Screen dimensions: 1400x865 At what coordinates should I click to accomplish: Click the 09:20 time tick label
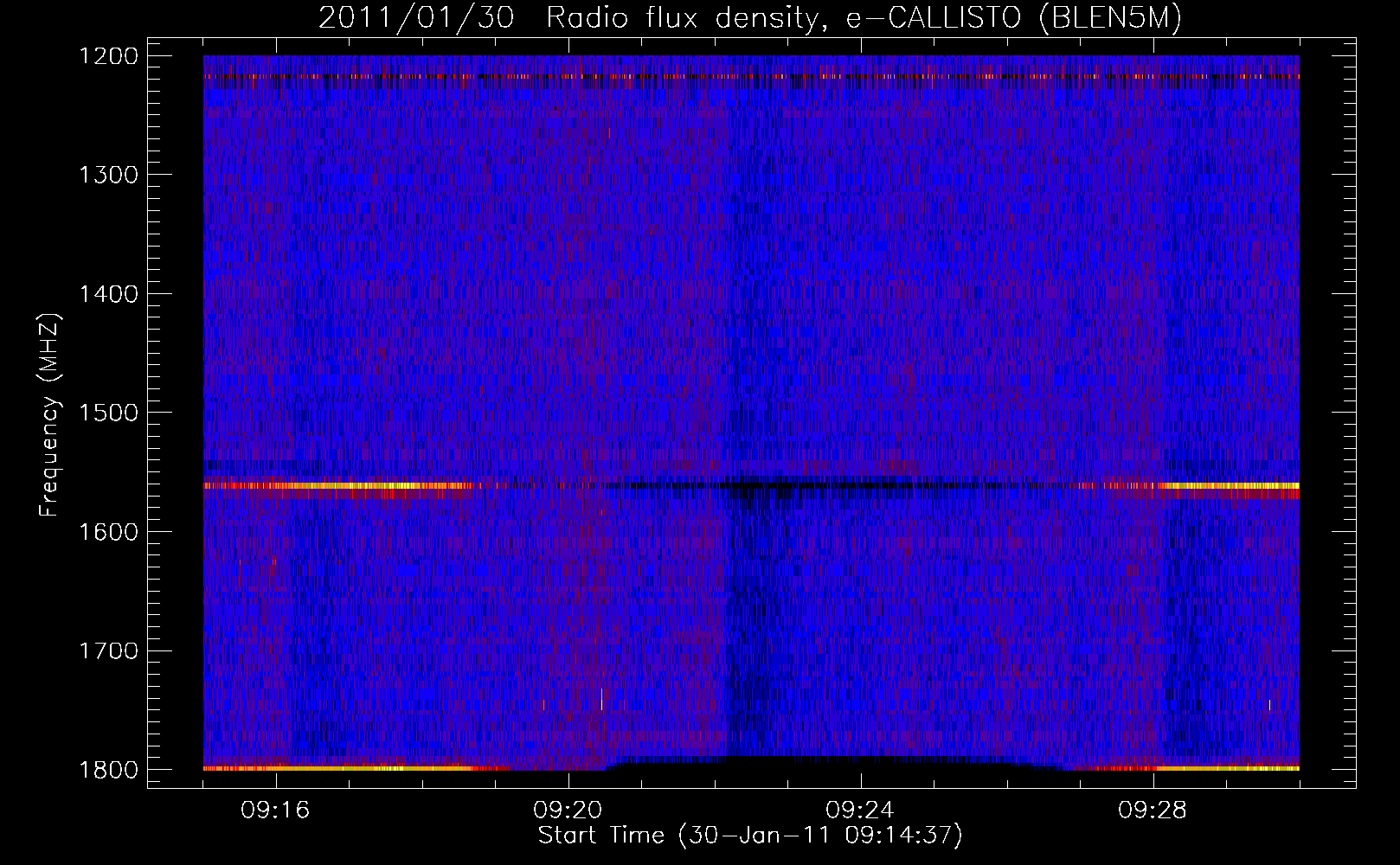pos(568,811)
